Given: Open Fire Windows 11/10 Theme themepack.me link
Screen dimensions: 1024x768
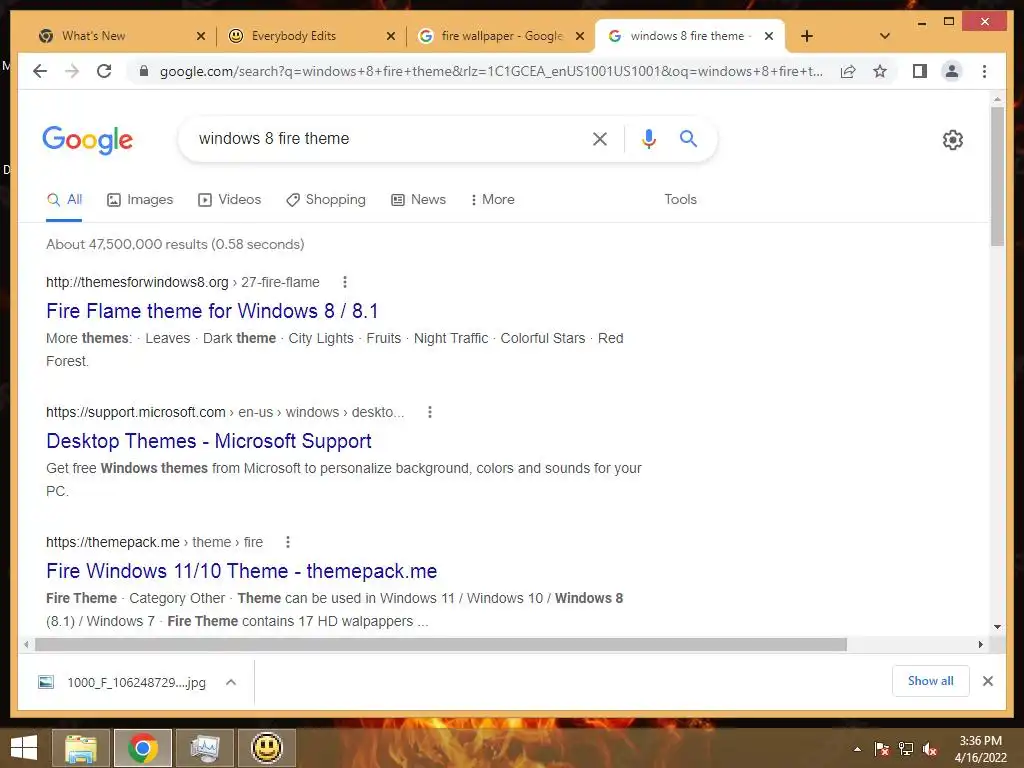Looking at the screenshot, I should tap(241, 571).
